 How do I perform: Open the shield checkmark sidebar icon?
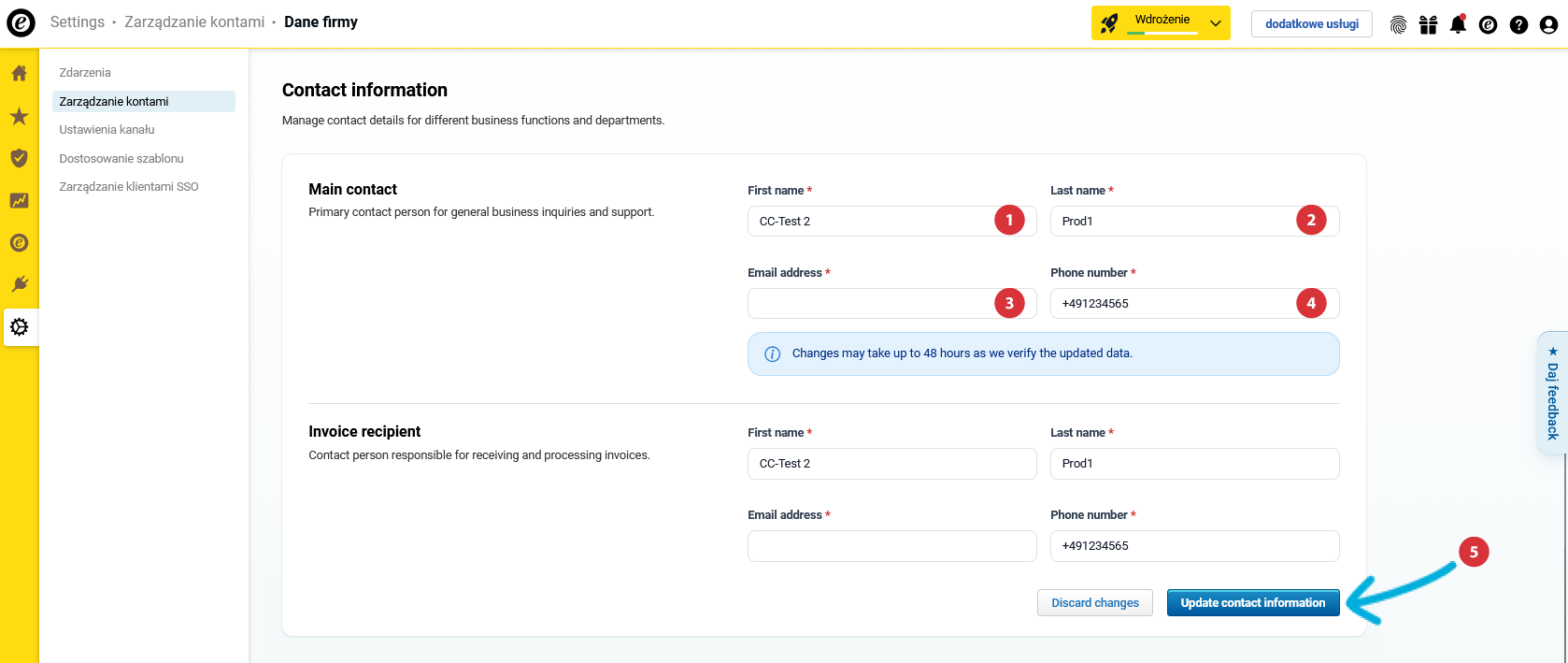tap(19, 158)
